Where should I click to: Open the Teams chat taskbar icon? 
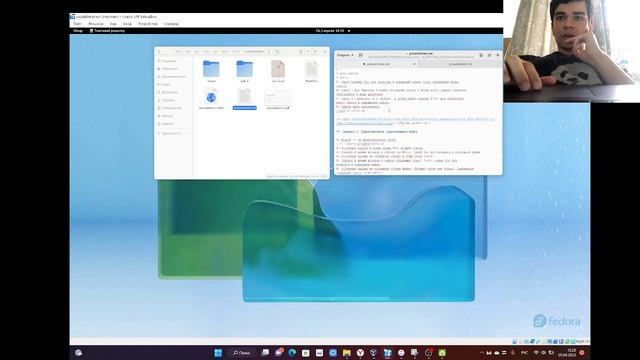[x=279, y=353]
